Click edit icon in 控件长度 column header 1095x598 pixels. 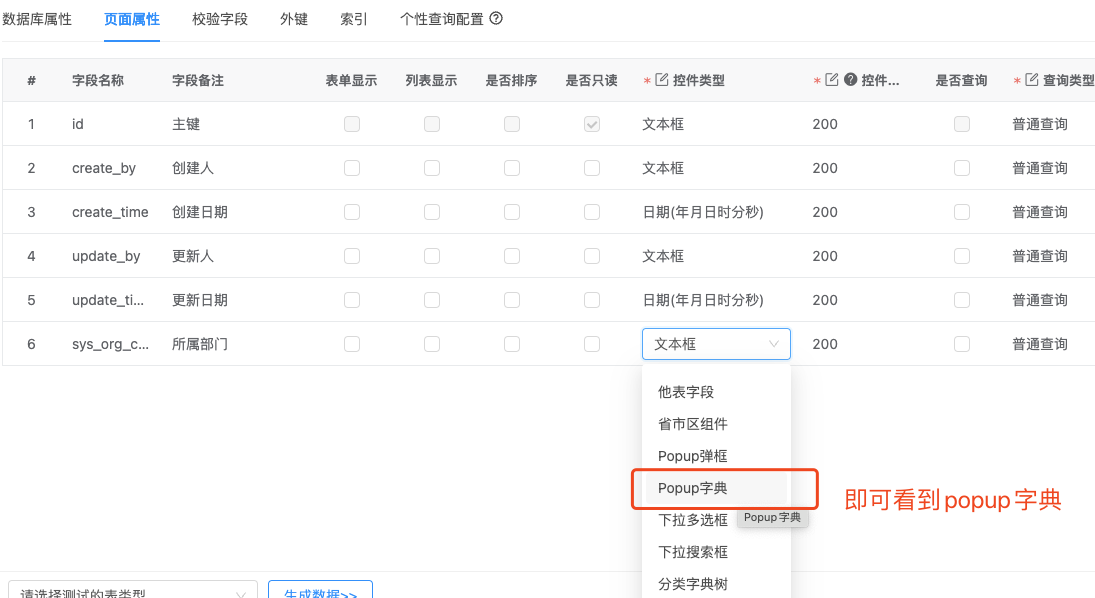point(831,81)
